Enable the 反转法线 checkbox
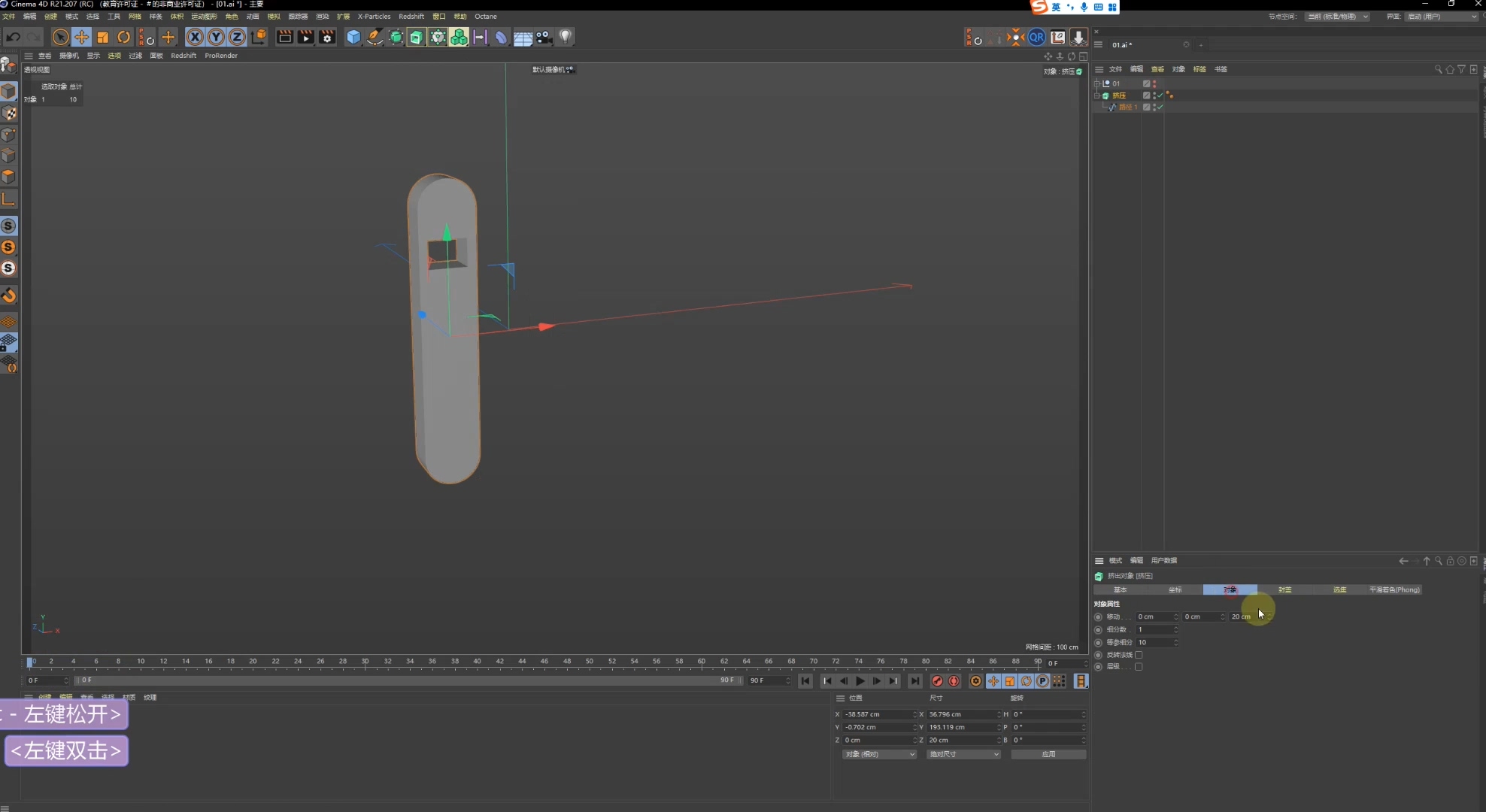 (x=1139, y=655)
